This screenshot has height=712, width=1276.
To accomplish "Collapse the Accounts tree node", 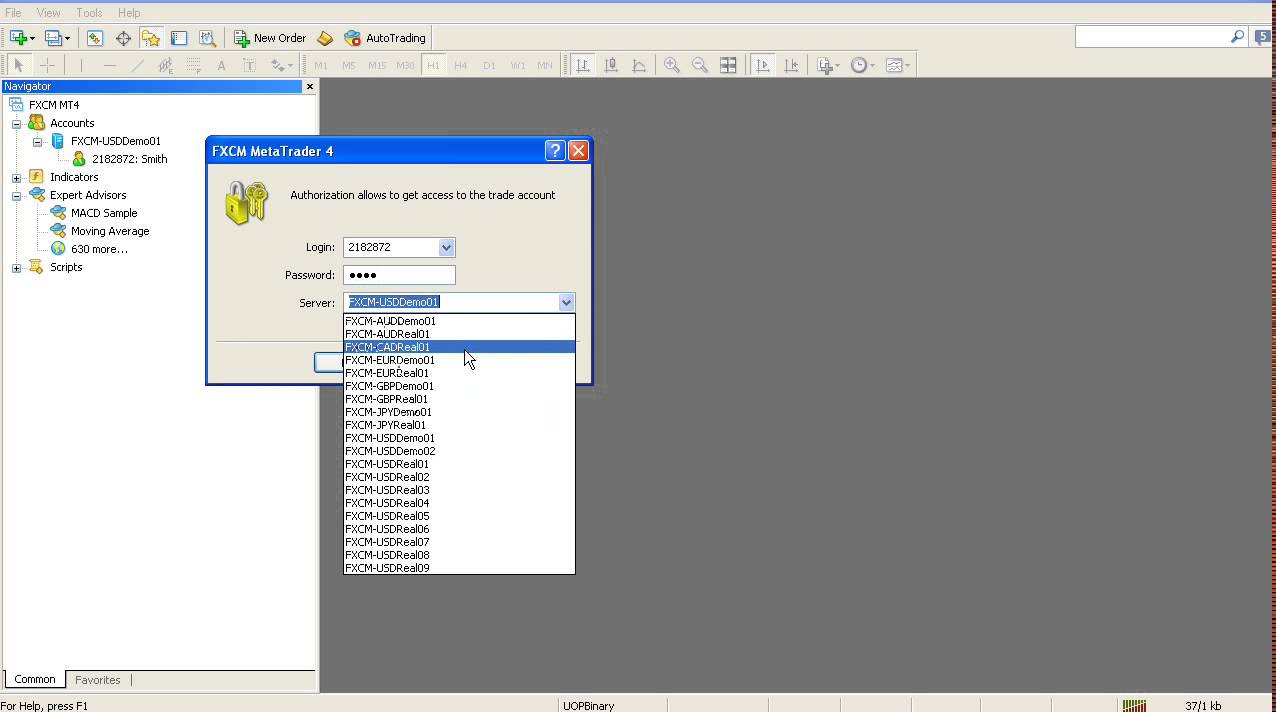I will (x=16, y=123).
